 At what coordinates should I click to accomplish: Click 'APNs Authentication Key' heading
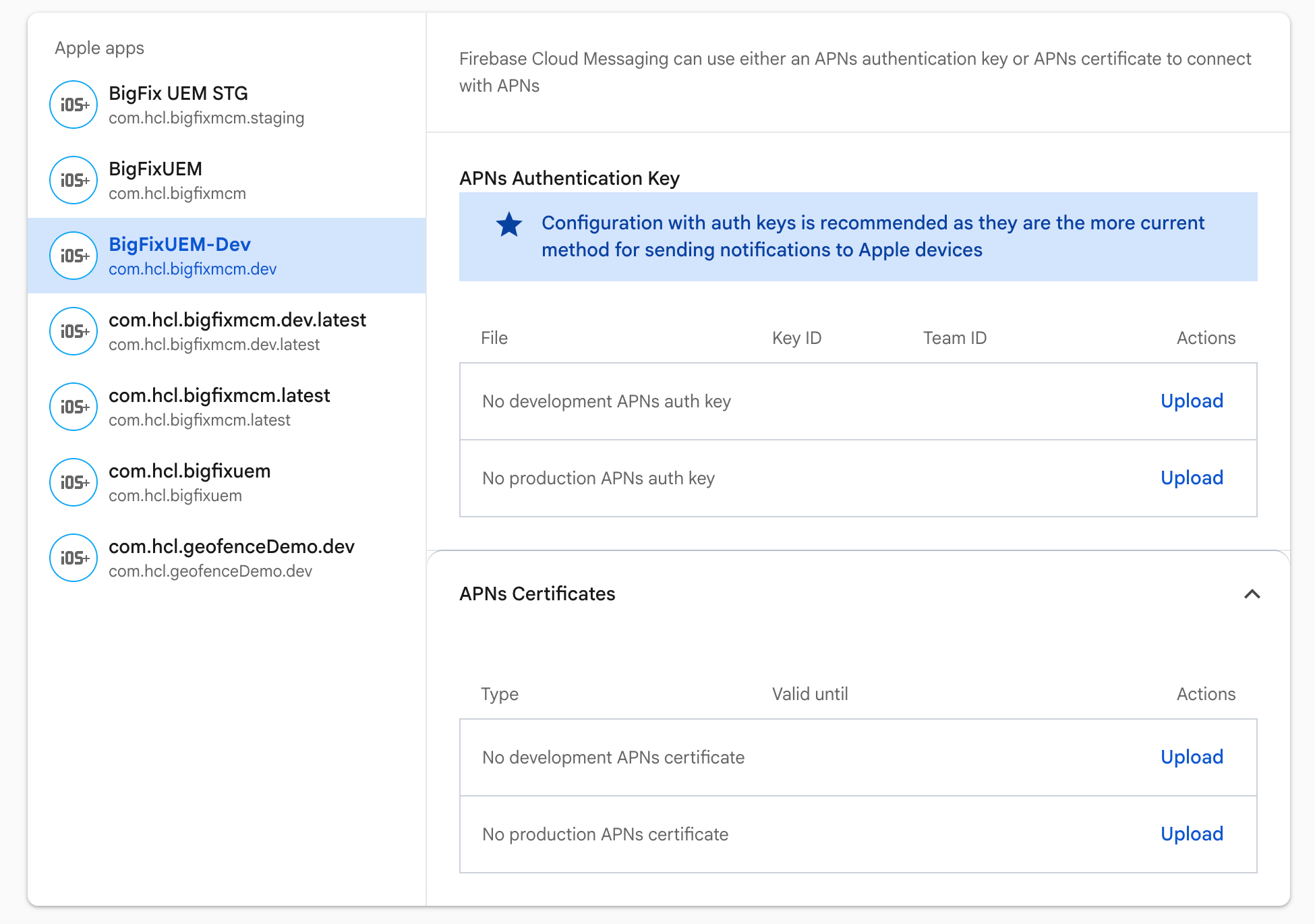570,179
